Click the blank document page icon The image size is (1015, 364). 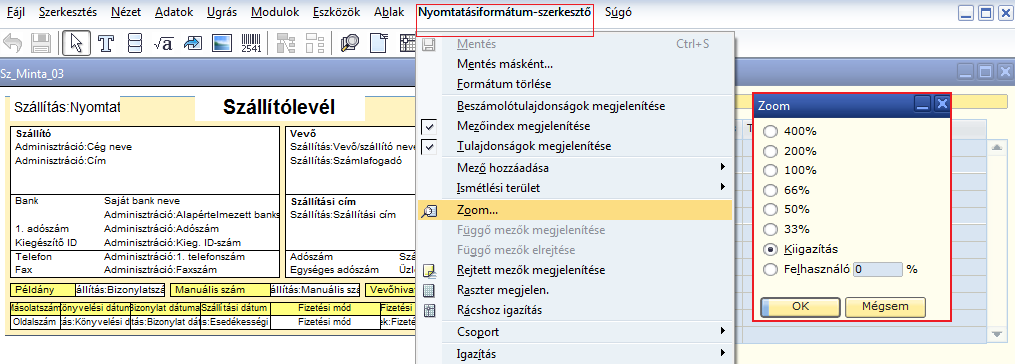click(379, 44)
